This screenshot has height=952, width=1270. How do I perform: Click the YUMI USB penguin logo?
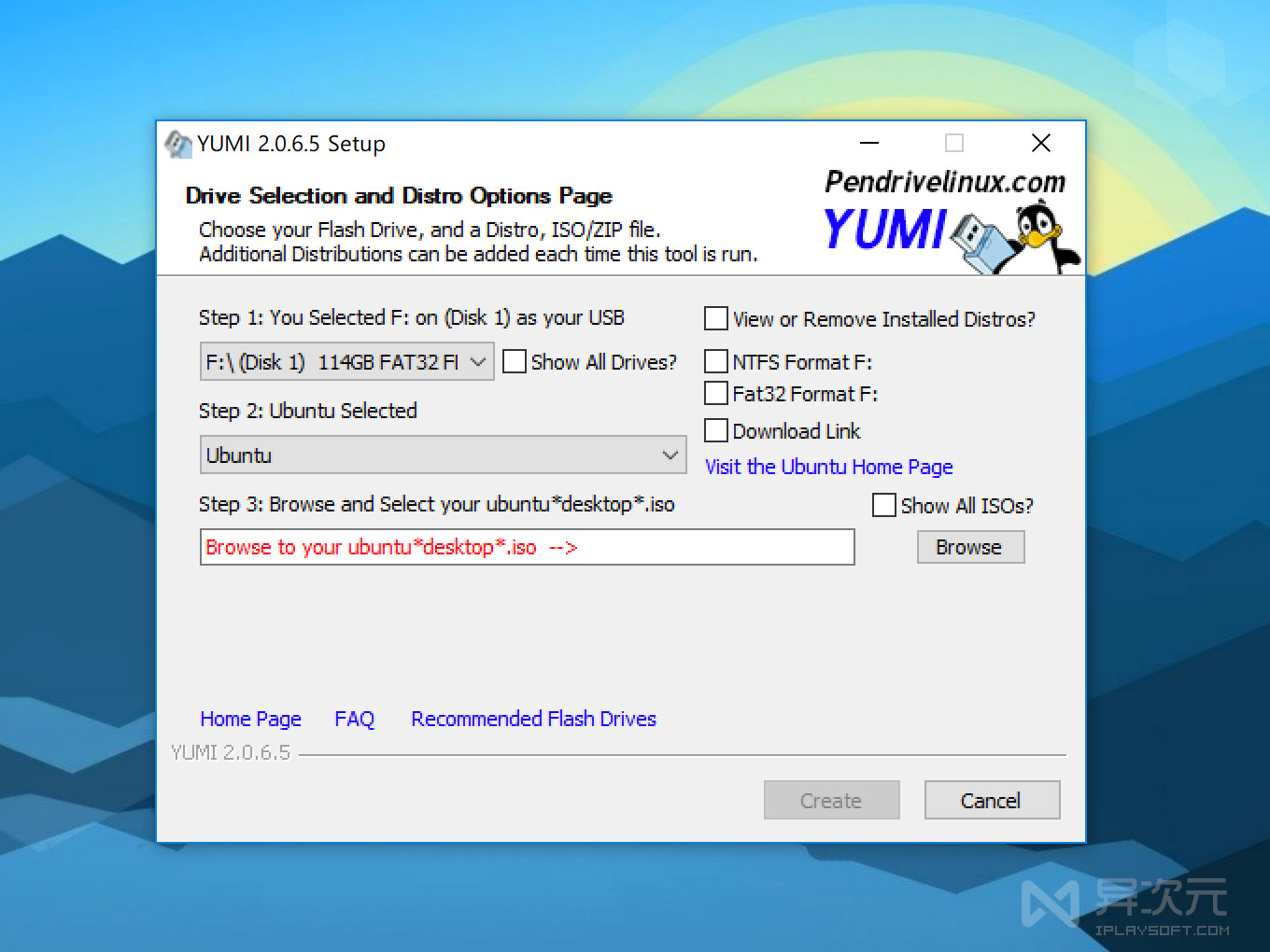(952, 238)
